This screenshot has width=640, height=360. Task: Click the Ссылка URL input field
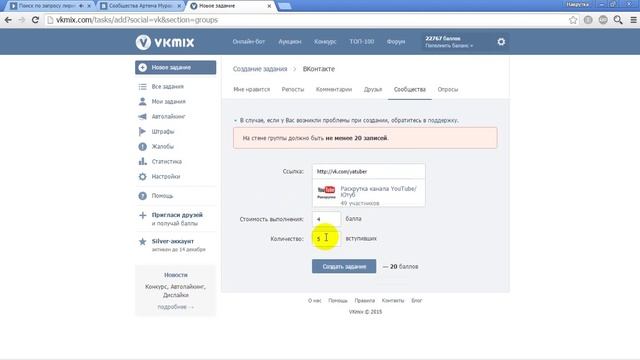[x=369, y=171]
